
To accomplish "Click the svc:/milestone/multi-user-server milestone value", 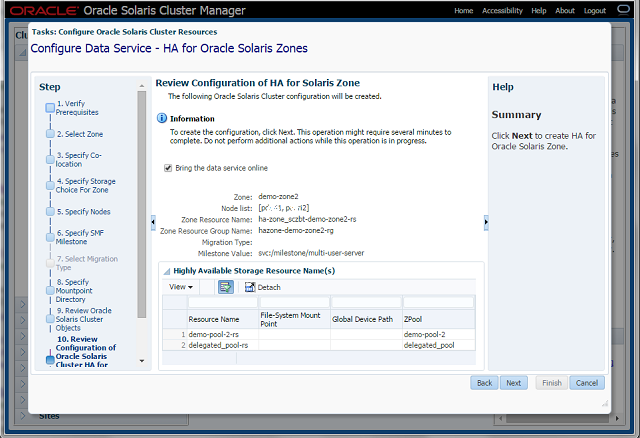I will (x=311, y=253).
